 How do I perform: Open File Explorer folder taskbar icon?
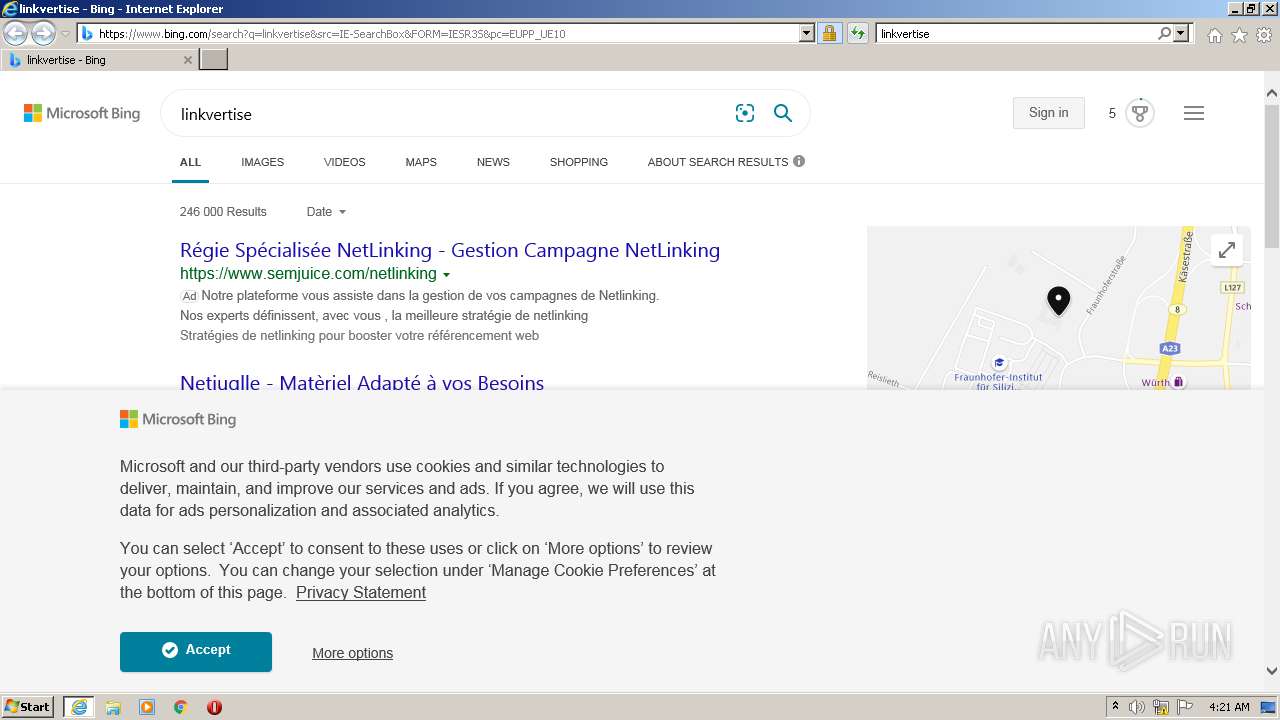click(x=113, y=707)
